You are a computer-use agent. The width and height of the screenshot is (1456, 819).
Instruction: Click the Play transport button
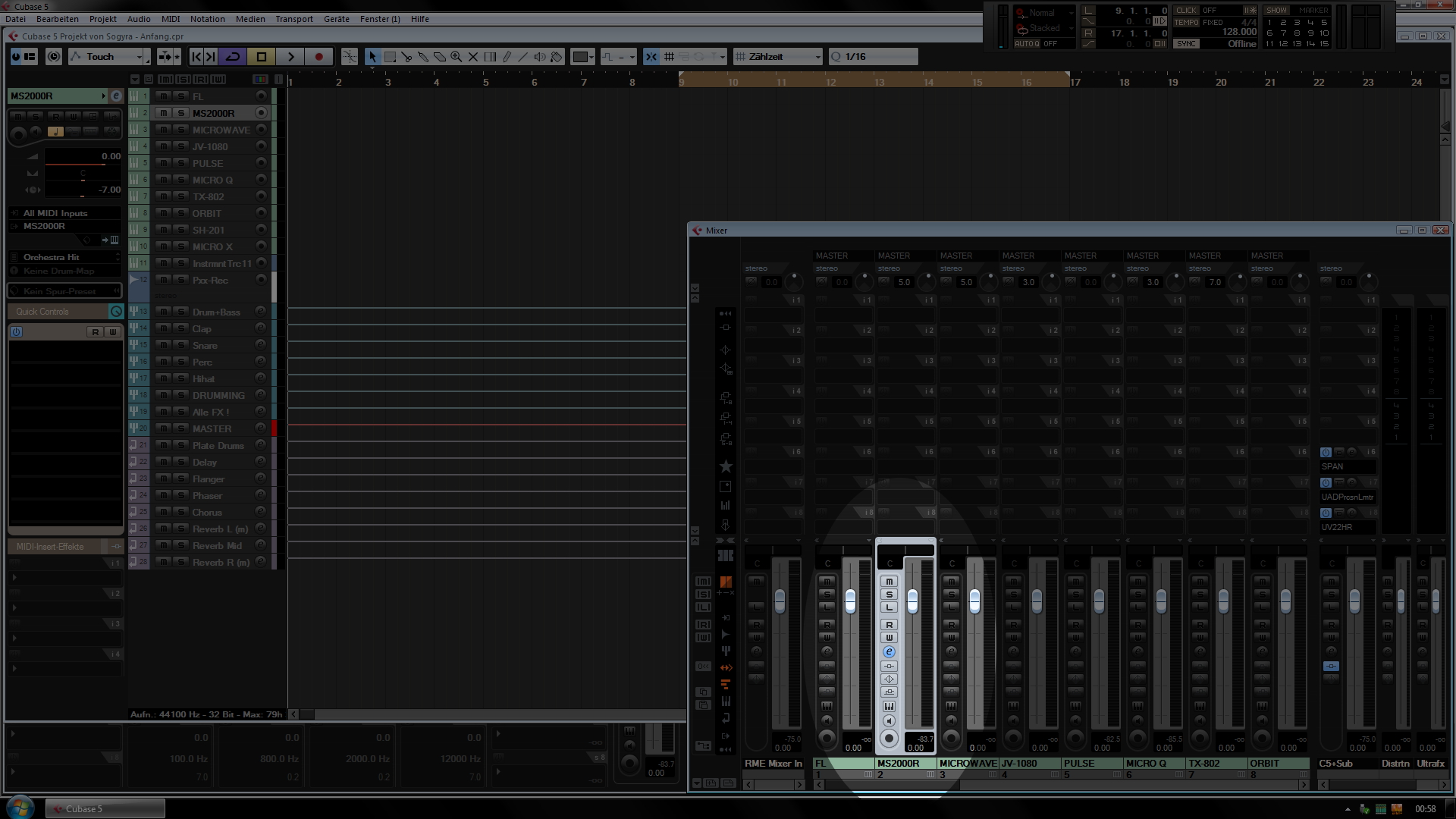(x=290, y=57)
